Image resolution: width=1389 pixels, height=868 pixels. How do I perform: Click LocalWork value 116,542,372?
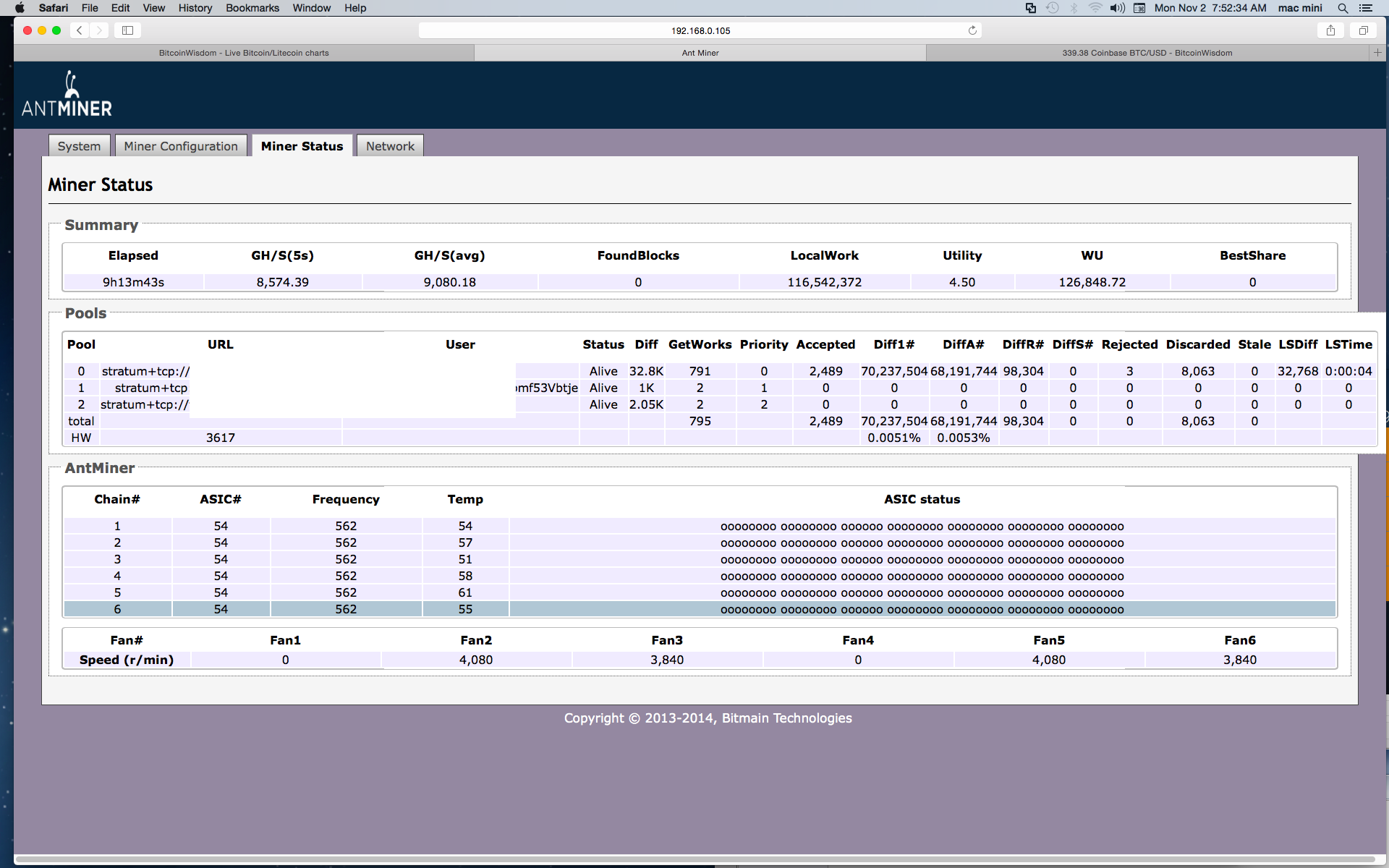point(825,282)
